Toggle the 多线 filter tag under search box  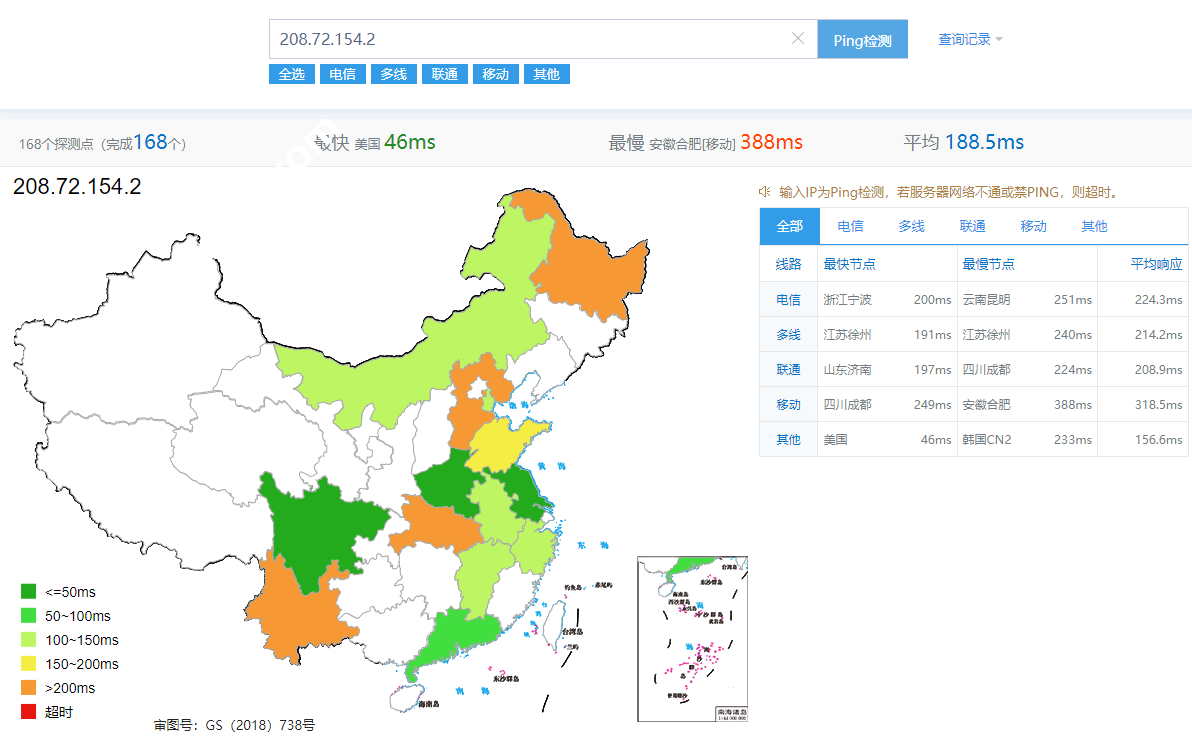tap(394, 74)
